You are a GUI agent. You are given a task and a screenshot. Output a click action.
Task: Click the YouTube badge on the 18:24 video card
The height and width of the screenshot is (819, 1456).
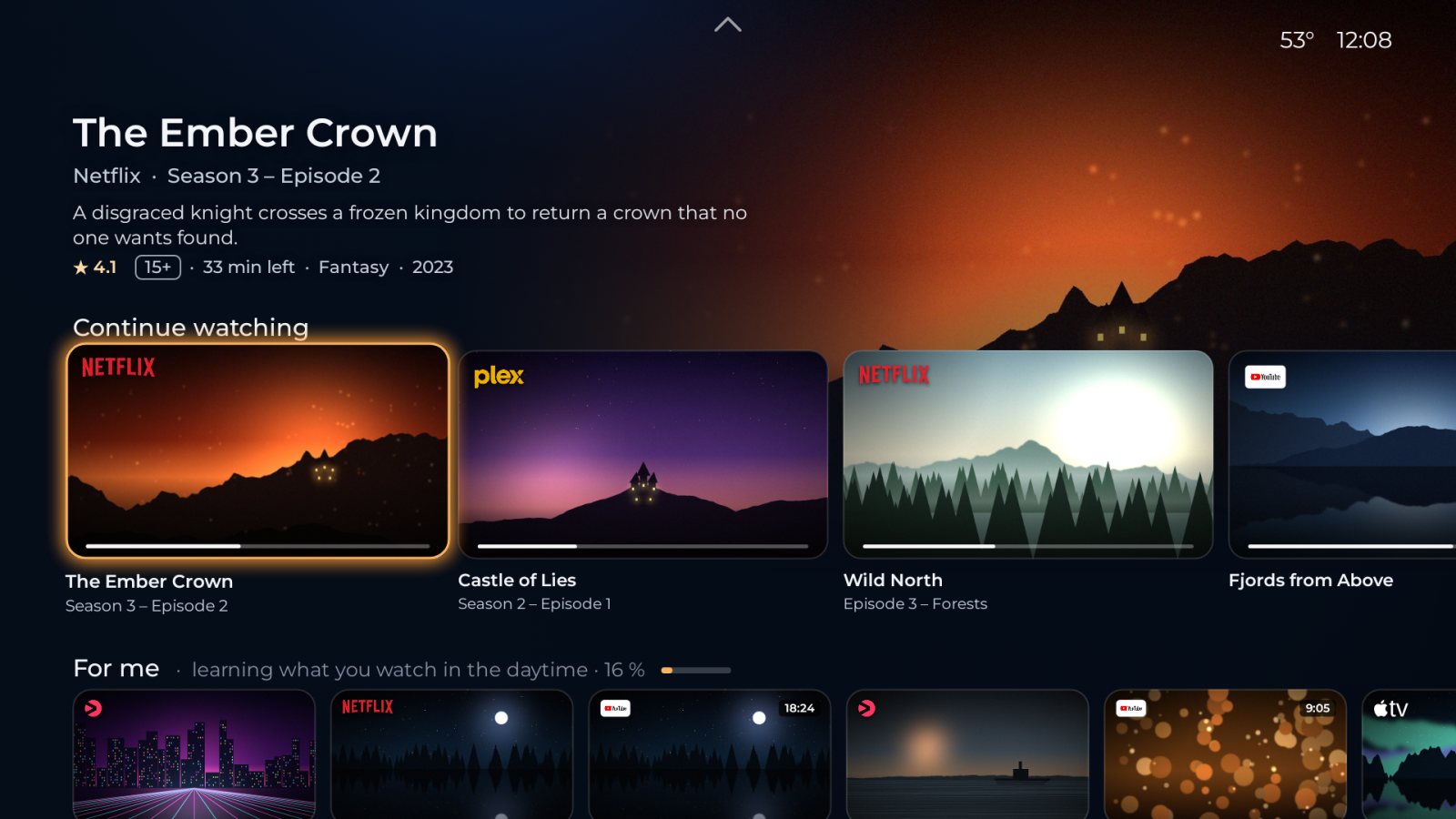pyautogui.click(x=615, y=708)
